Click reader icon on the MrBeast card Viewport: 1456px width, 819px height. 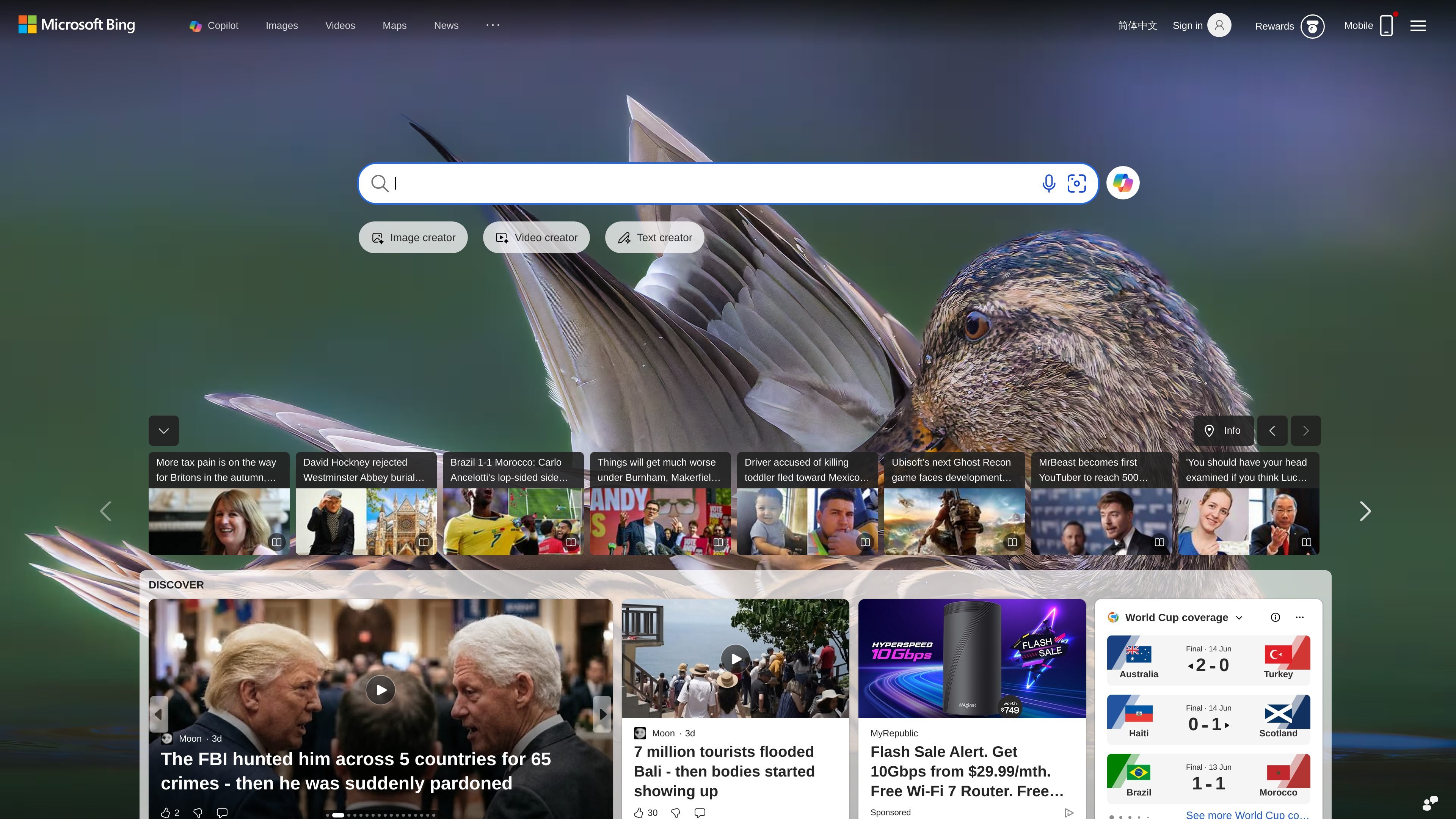click(1159, 542)
